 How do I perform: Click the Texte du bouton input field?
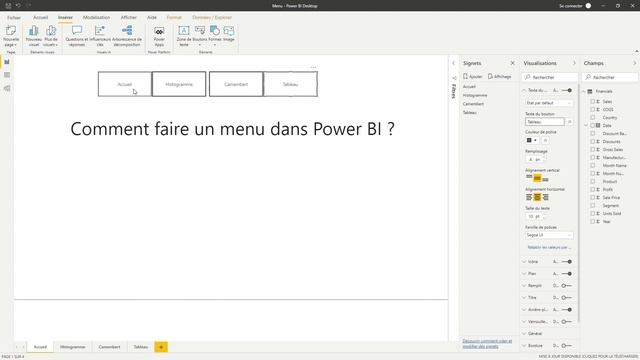(x=544, y=122)
